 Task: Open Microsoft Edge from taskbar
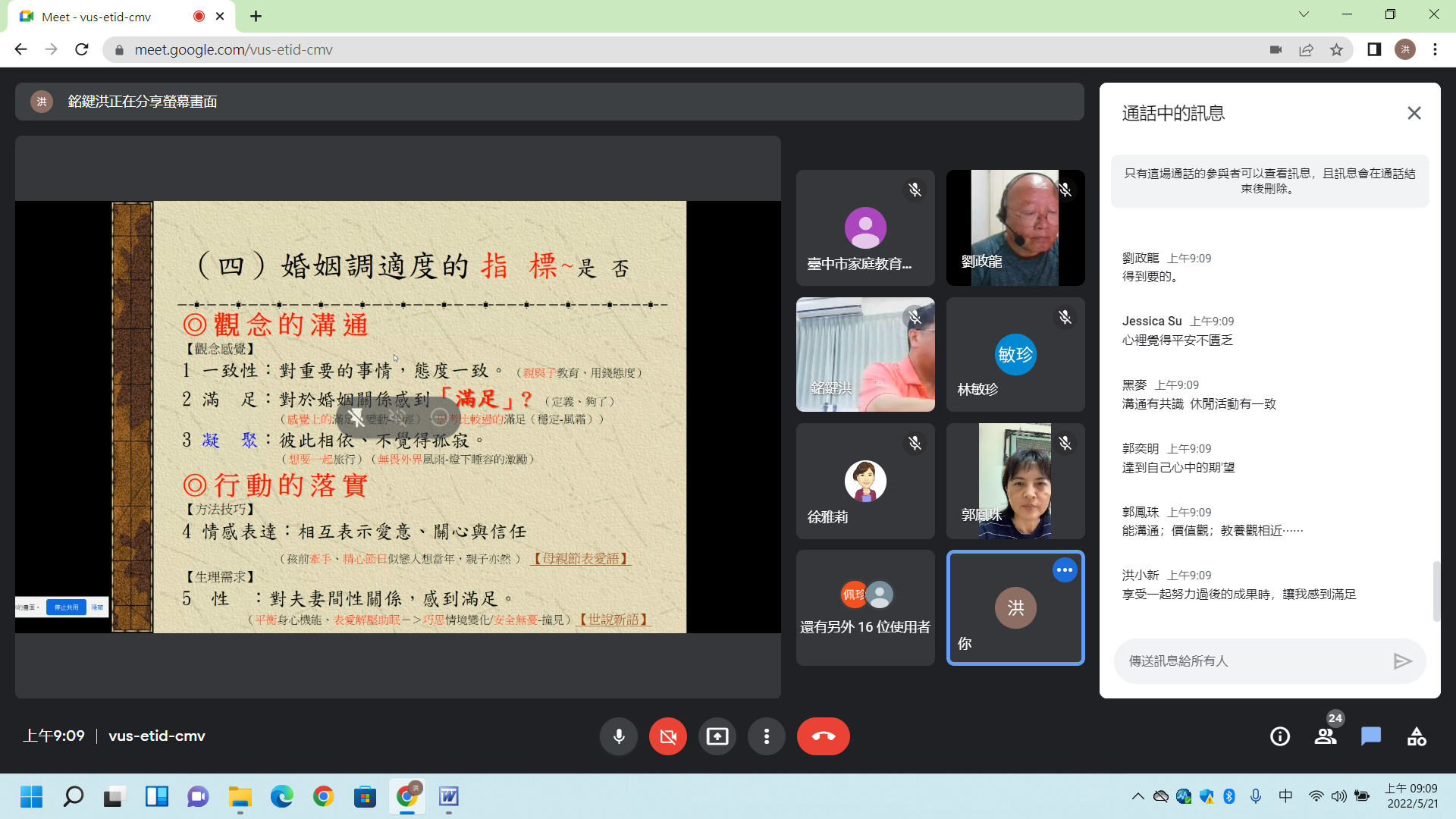click(281, 796)
